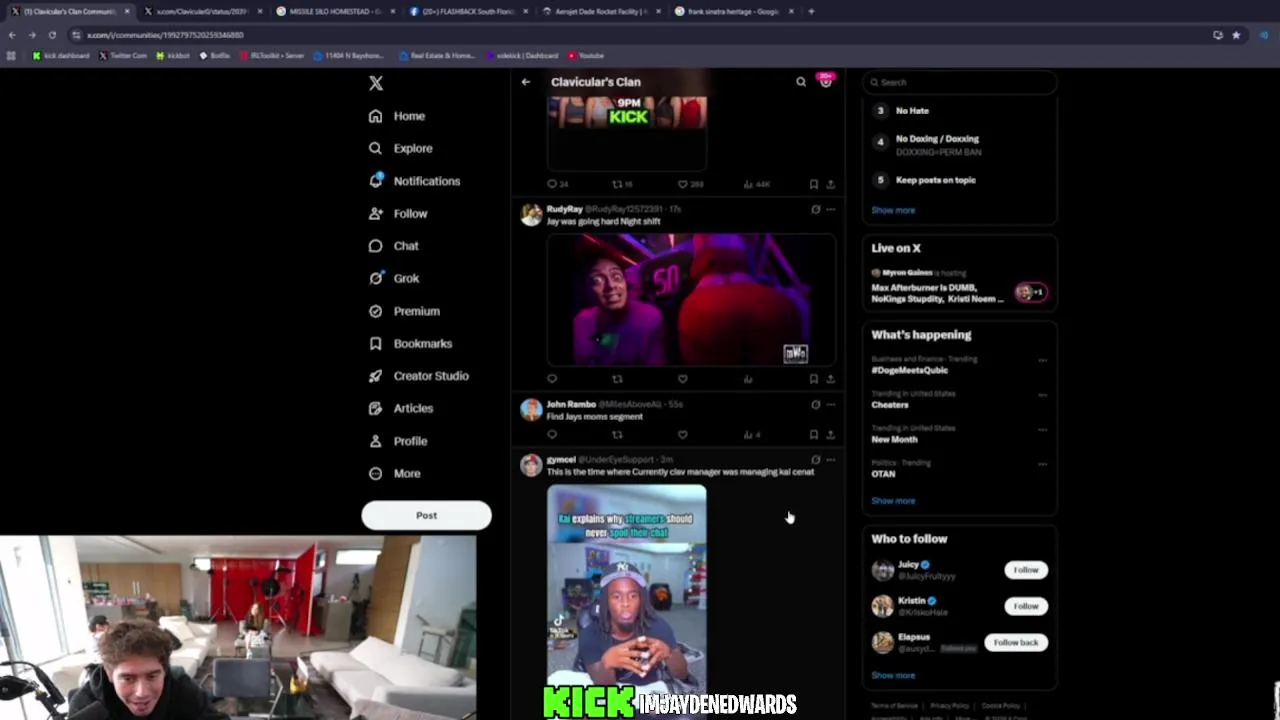This screenshot has height=720, width=1280.
Task: Open the Cheaters trending topic
Action: click(x=890, y=405)
